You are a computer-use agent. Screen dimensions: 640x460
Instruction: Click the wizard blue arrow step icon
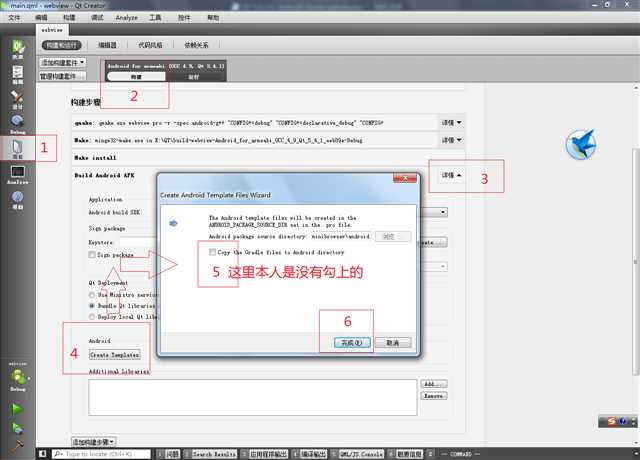click(173, 223)
